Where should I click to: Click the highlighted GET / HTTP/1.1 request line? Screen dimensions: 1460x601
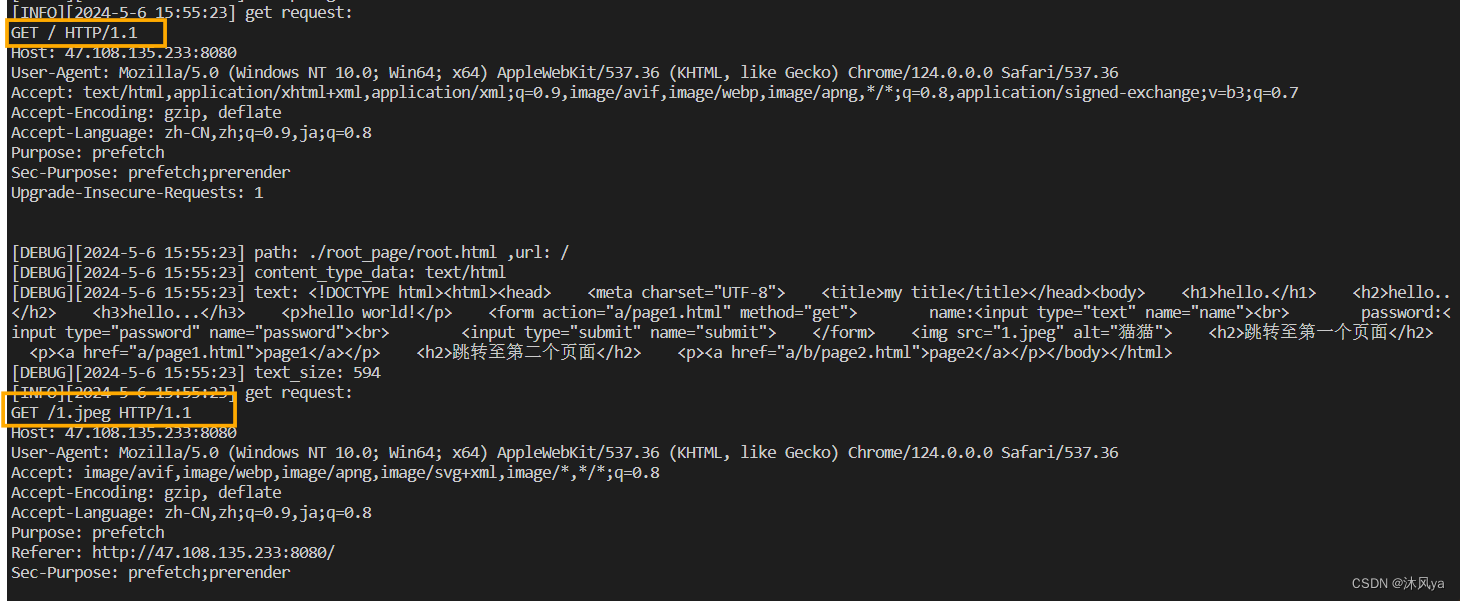pyautogui.click(x=74, y=33)
